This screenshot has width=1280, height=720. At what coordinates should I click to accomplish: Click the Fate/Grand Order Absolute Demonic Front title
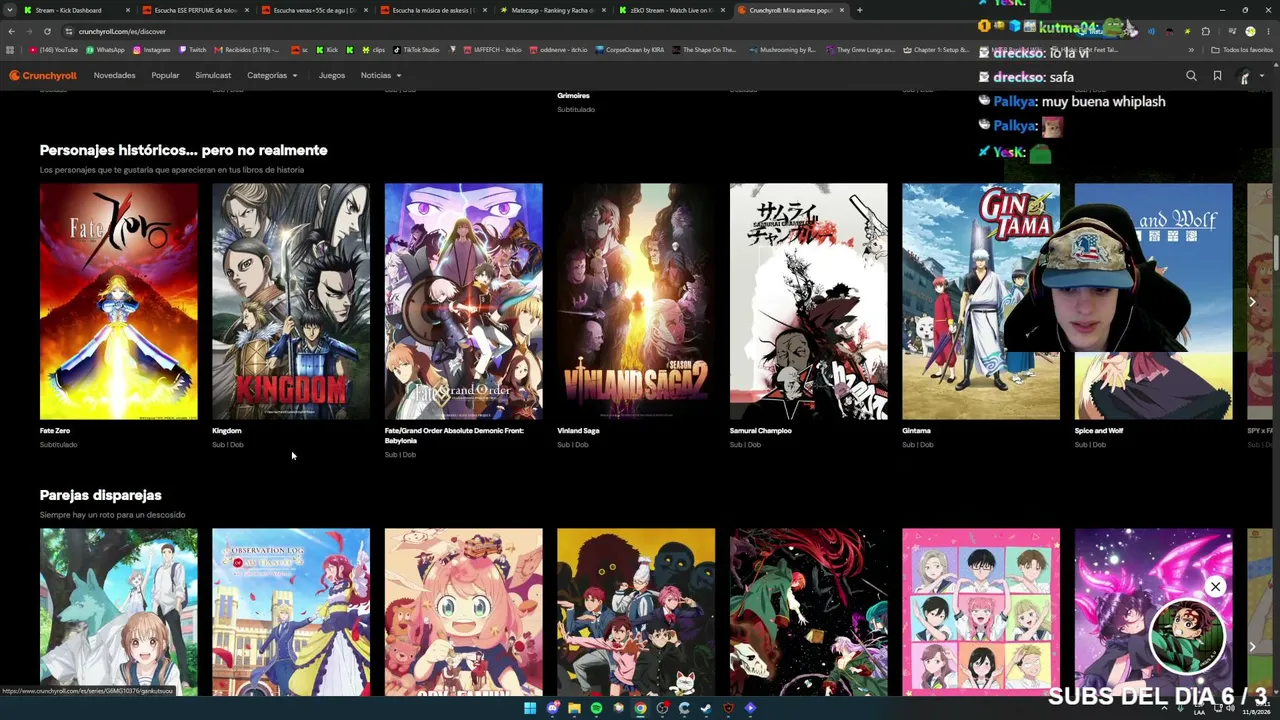click(454, 436)
